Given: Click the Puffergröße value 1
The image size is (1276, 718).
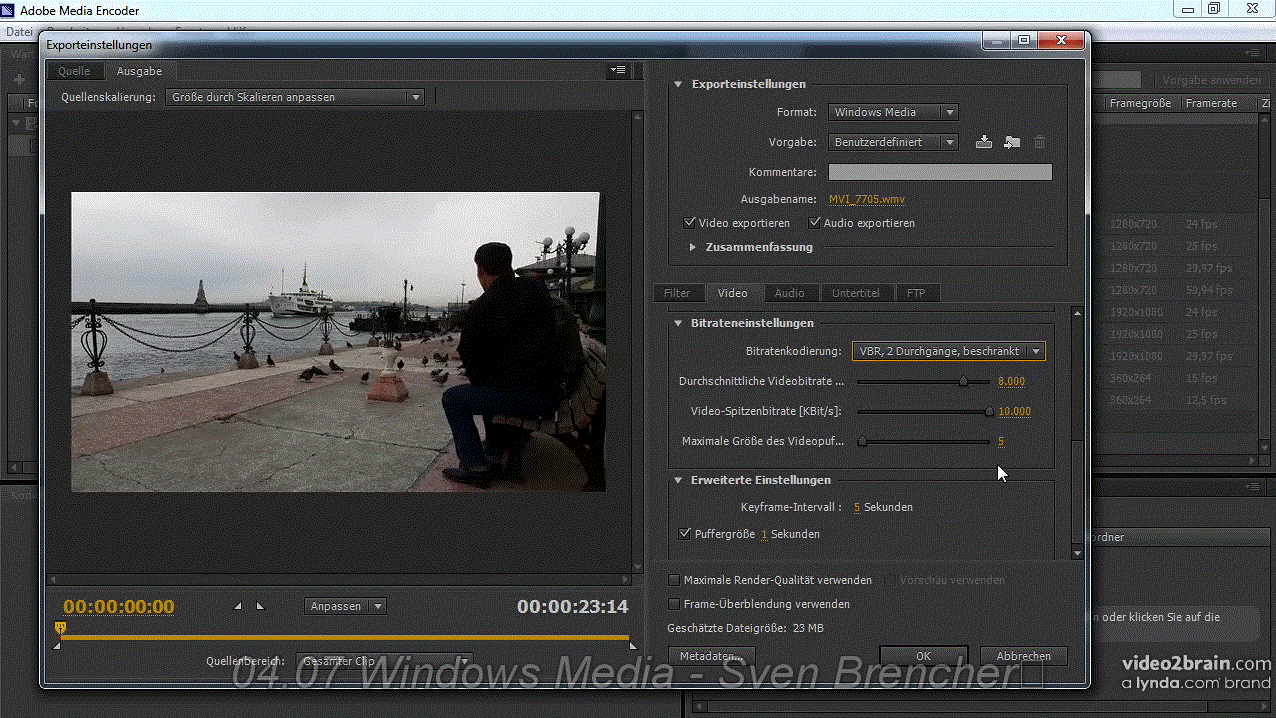Looking at the screenshot, I should [764, 534].
